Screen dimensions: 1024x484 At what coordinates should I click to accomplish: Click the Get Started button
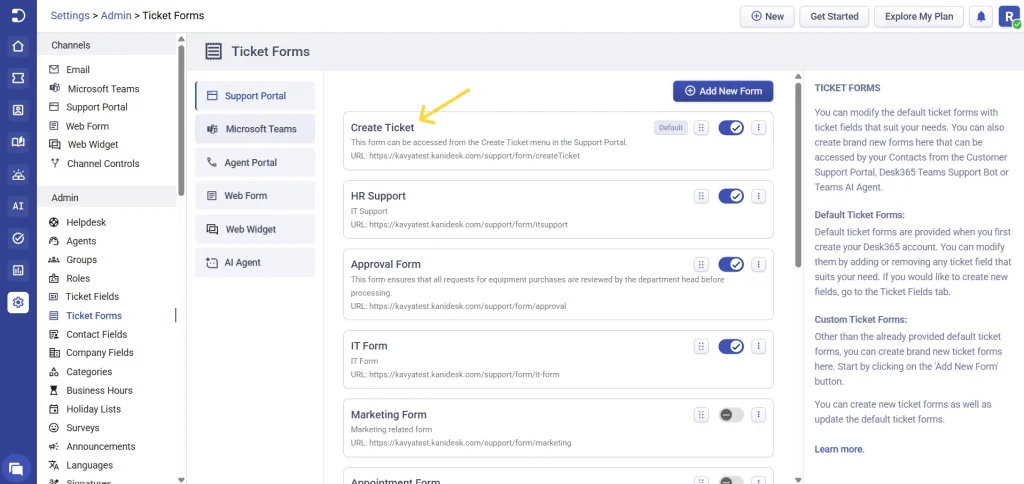tap(834, 16)
